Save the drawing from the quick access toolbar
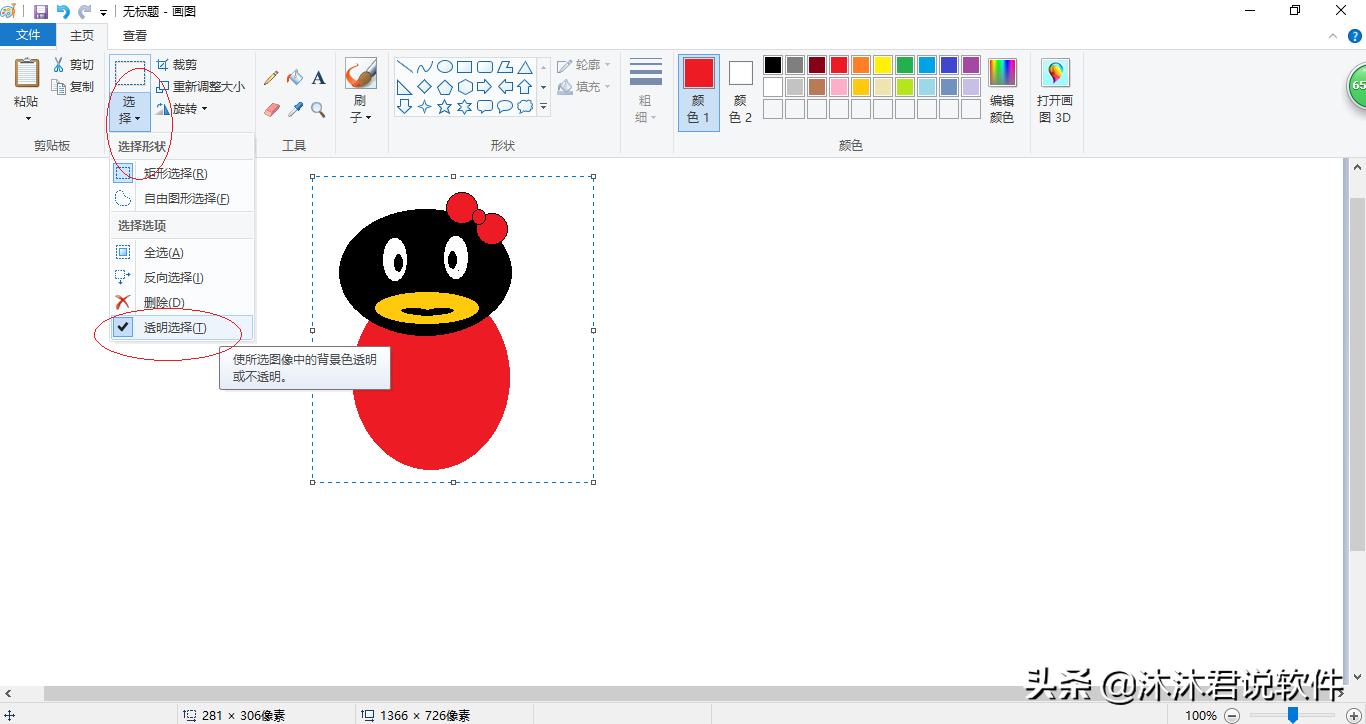 [x=41, y=12]
